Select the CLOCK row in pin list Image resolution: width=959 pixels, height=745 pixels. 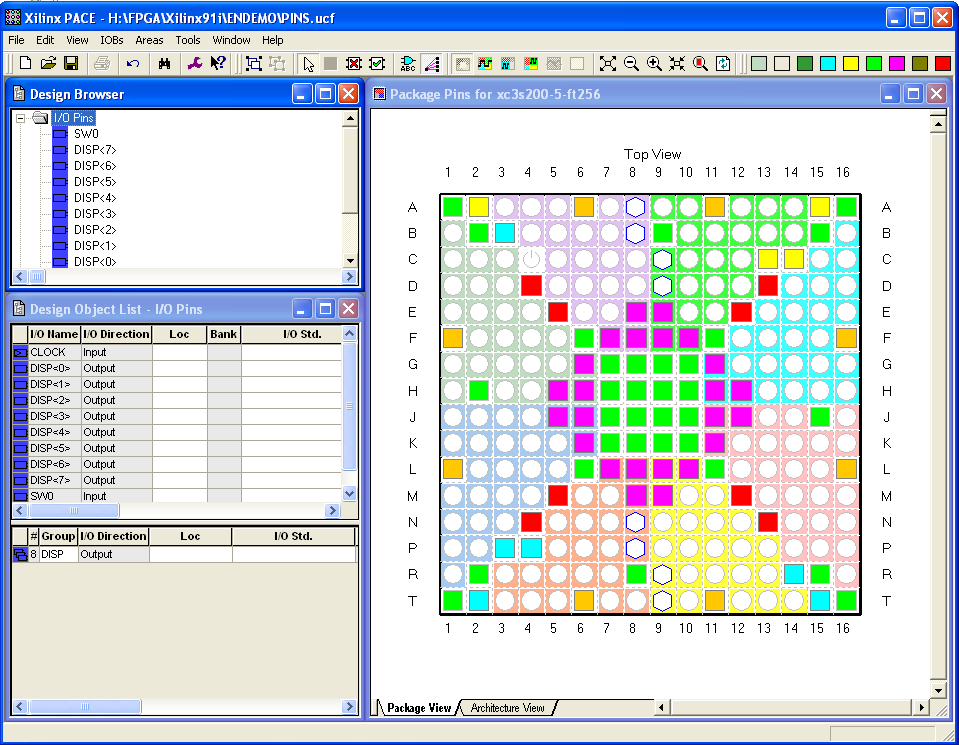177,352
